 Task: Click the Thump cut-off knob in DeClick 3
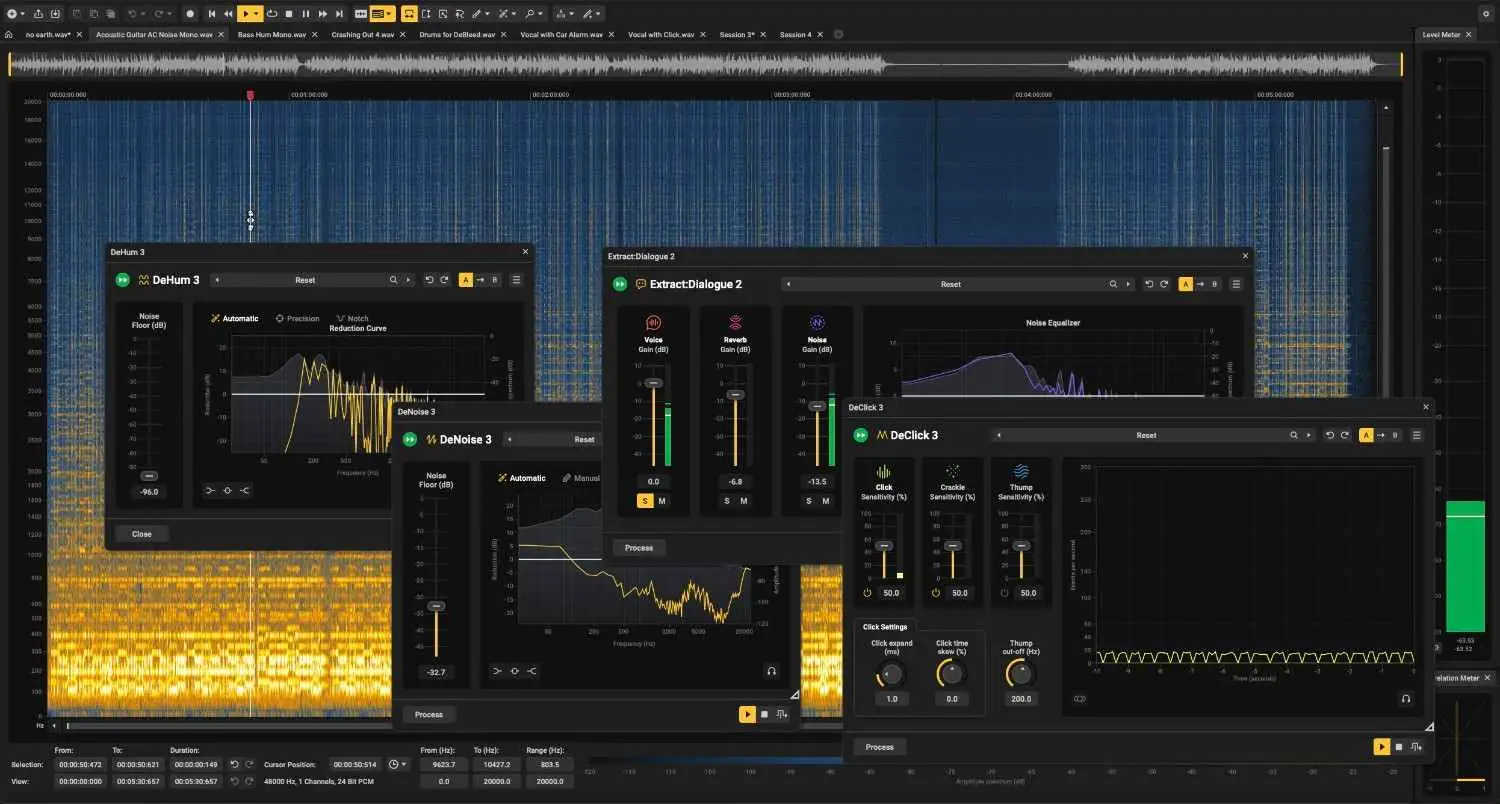(1021, 674)
